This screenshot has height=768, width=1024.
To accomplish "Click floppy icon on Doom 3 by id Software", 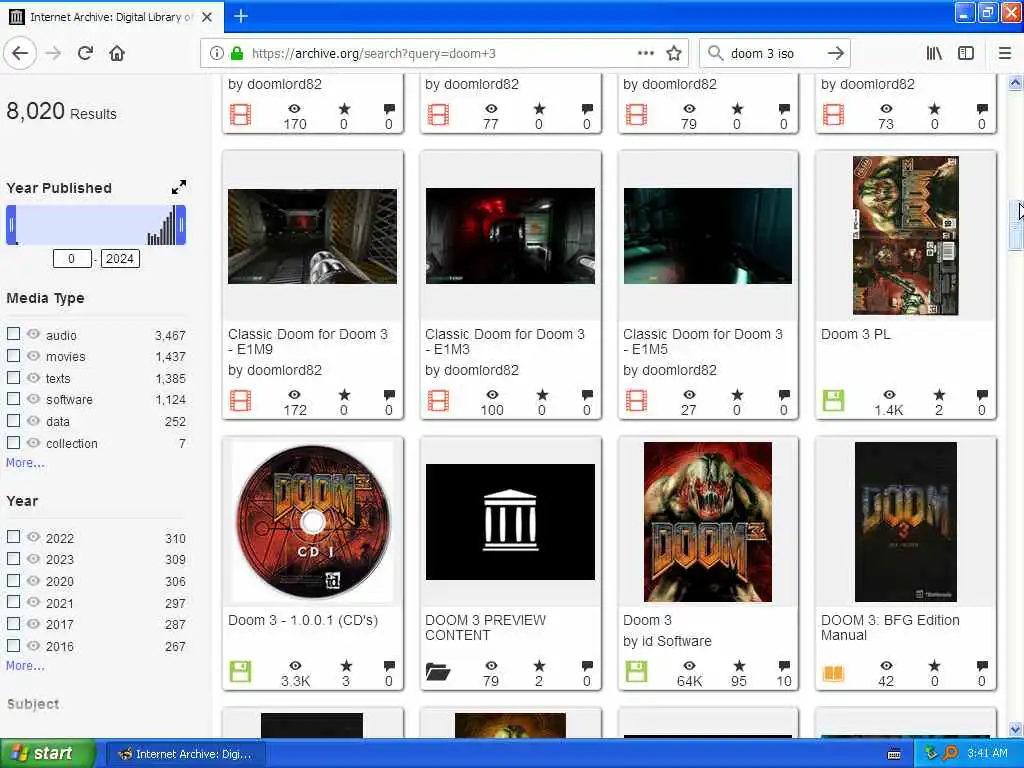I will pos(636,671).
